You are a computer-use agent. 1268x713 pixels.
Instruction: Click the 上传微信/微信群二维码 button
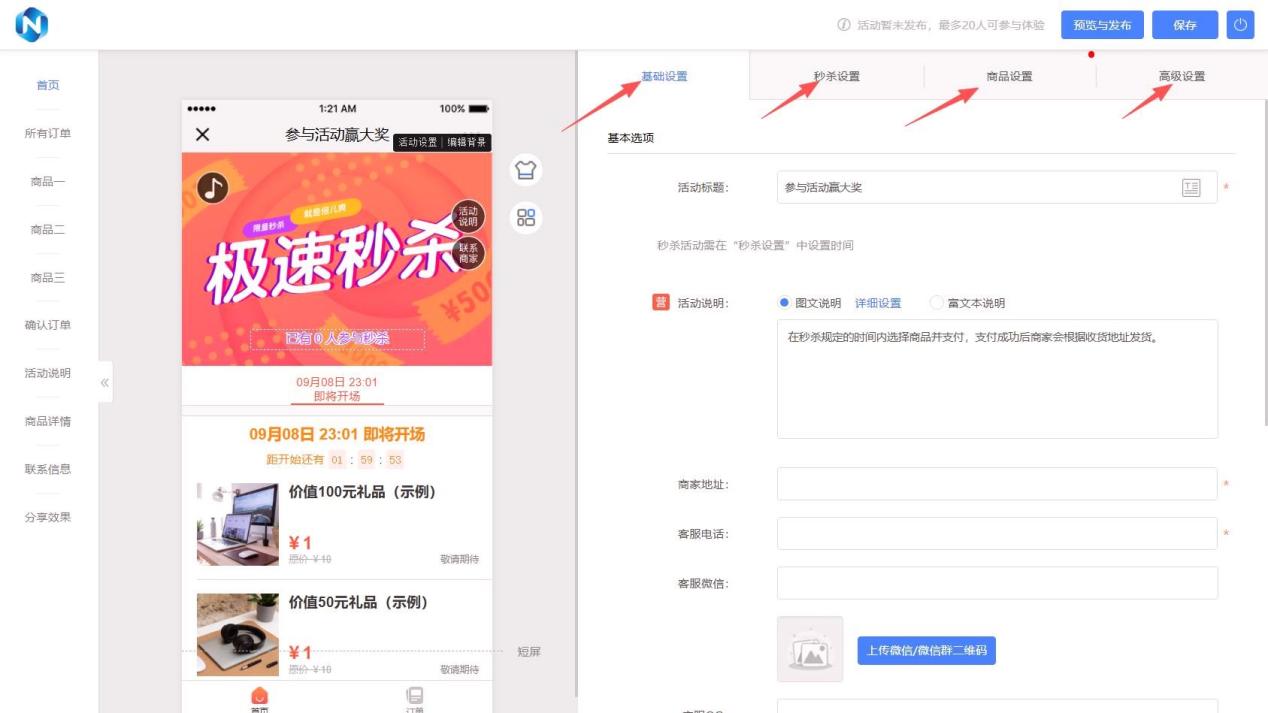tap(925, 650)
